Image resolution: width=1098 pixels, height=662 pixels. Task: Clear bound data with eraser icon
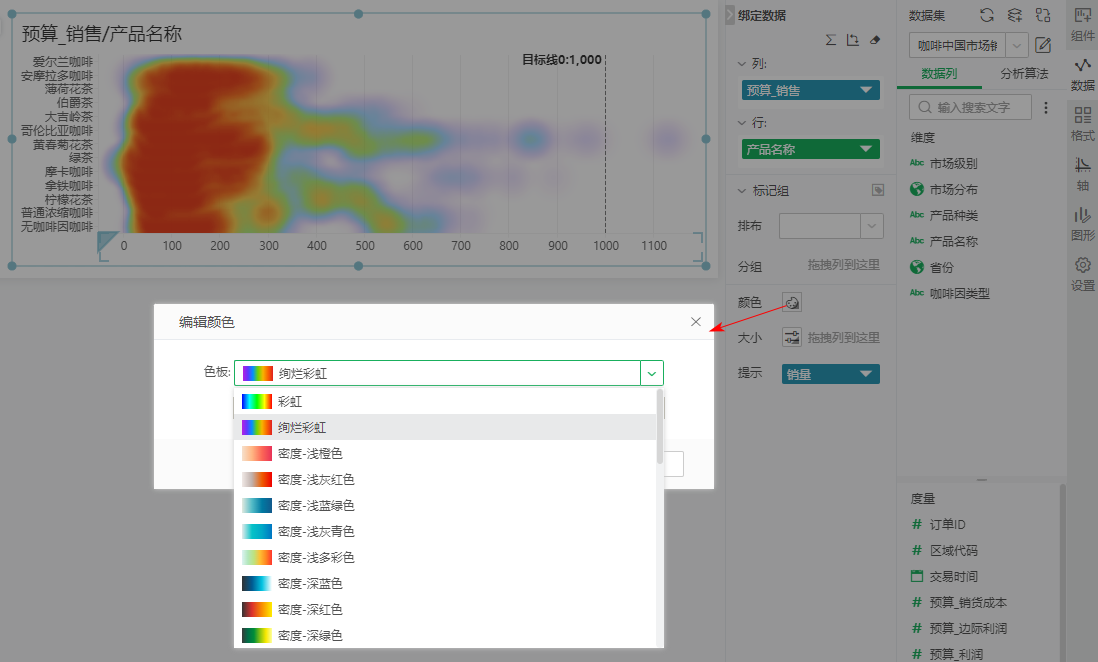[875, 40]
